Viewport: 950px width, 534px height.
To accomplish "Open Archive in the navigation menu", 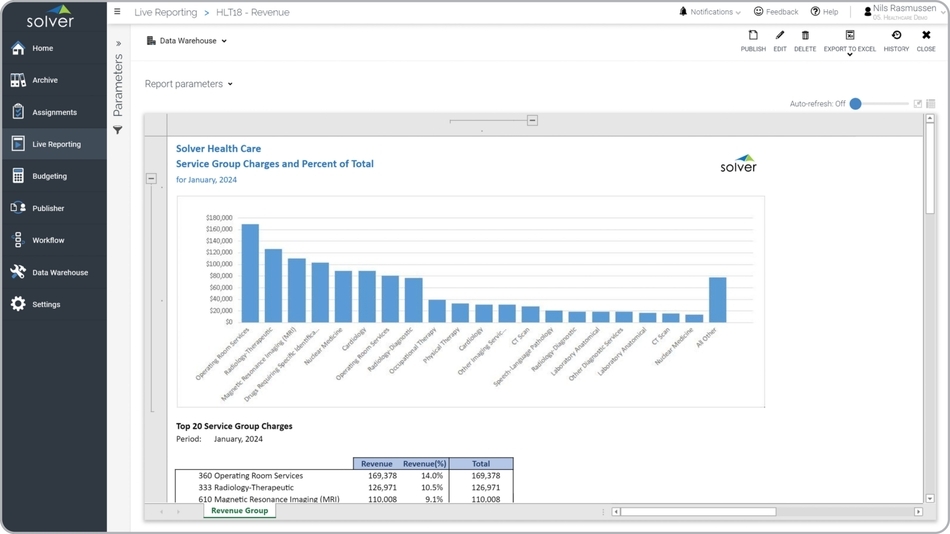I will click(x=45, y=80).
